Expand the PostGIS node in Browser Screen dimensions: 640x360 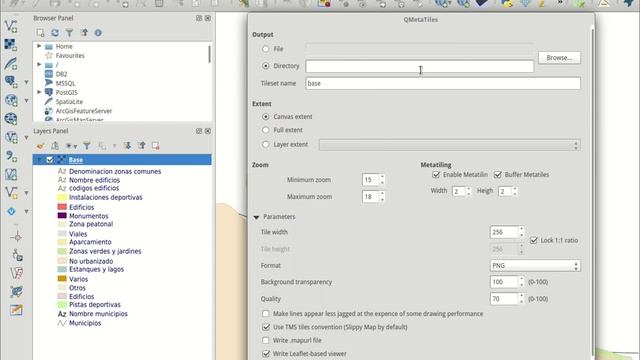39,92
